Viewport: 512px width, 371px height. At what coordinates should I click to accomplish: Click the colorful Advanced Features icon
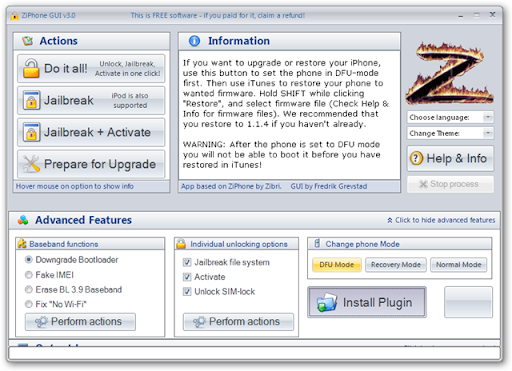pyautogui.click(x=23, y=220)
